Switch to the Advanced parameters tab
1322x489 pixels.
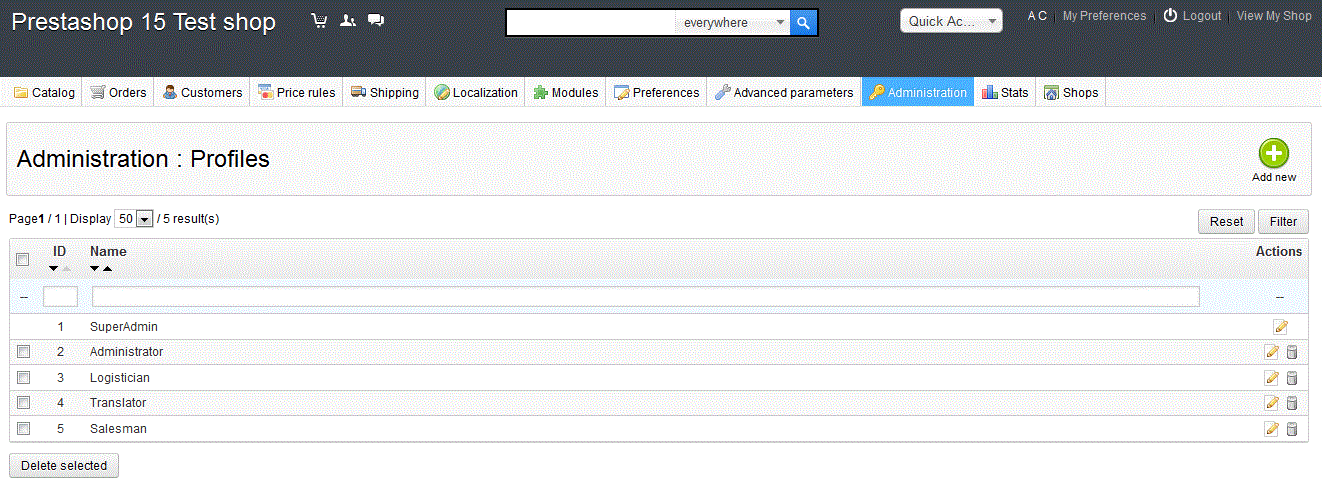tap(784, 93)
